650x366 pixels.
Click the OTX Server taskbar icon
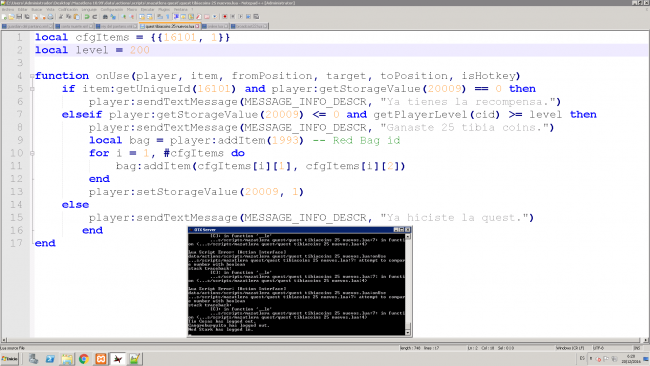118,359
